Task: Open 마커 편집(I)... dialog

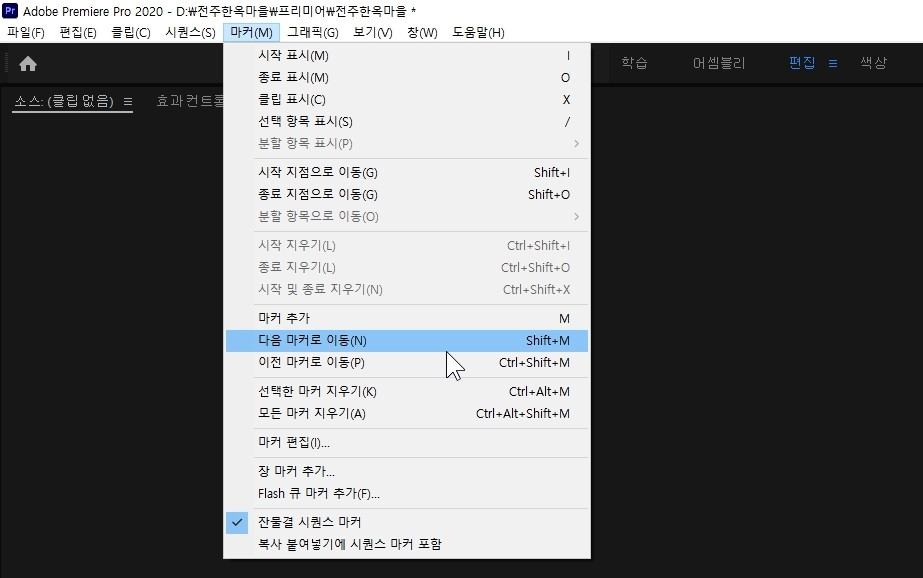Action: [x=407, y=443]
